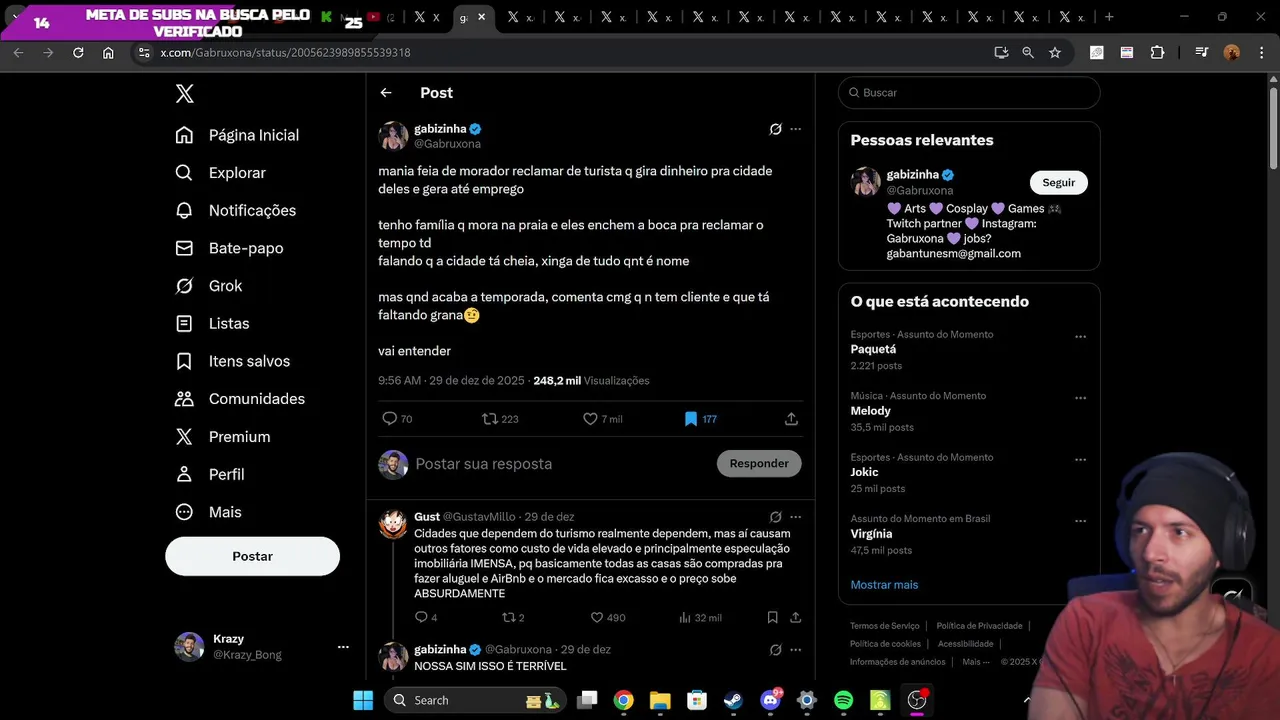
Task: Open the Melody trending topic
Action: tap(870, 411)
